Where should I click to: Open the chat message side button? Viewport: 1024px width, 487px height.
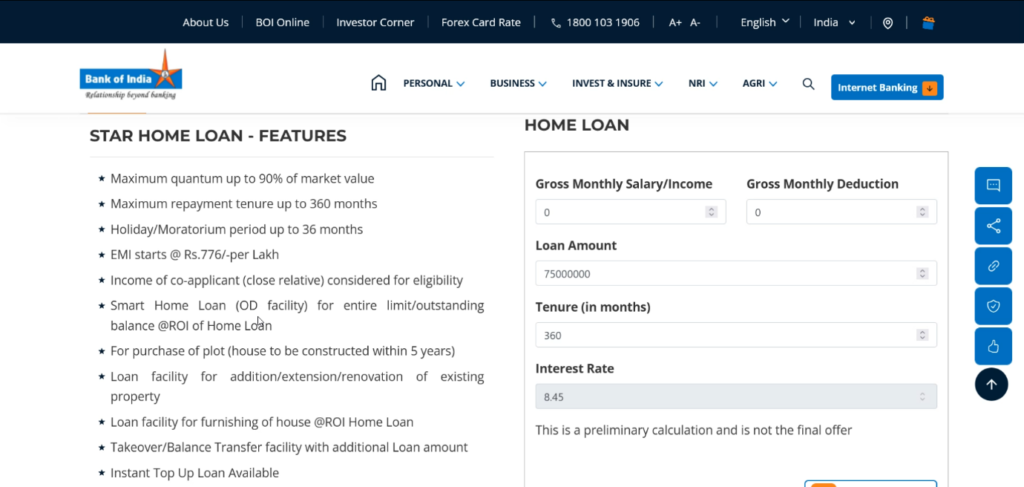993,185
